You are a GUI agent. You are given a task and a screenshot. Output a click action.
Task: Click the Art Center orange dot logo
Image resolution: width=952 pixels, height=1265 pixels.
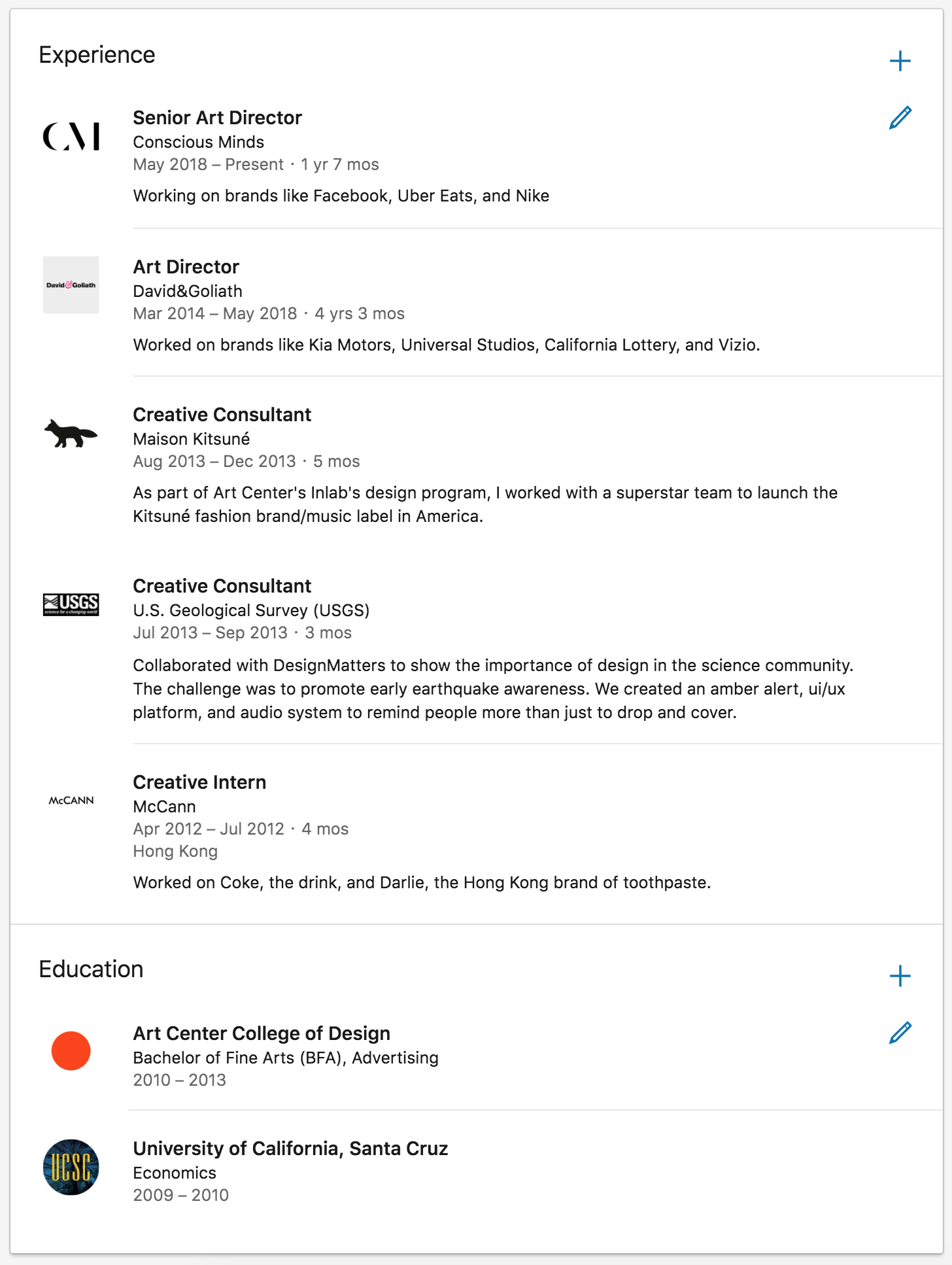click(x=71, y=1050)
